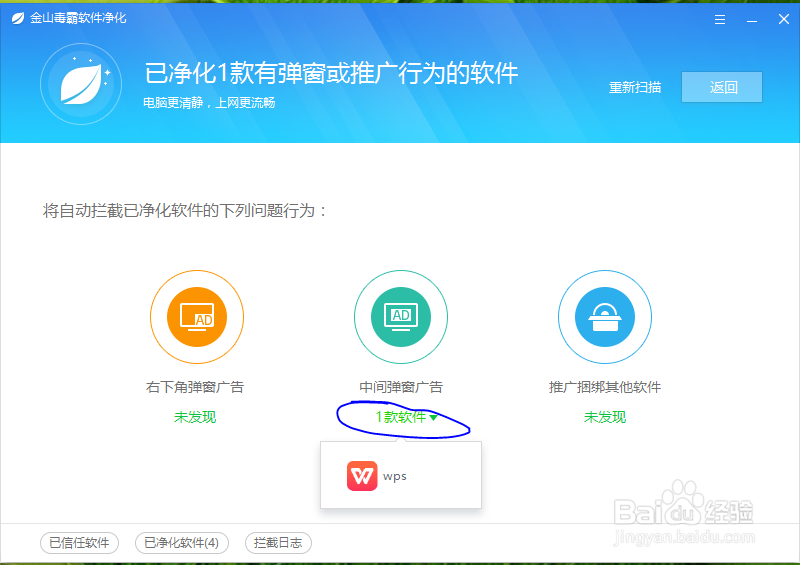Screen dimensions: 800x565
Task: Open the 拦截日志 log
Action: click(x=278, y=543)
